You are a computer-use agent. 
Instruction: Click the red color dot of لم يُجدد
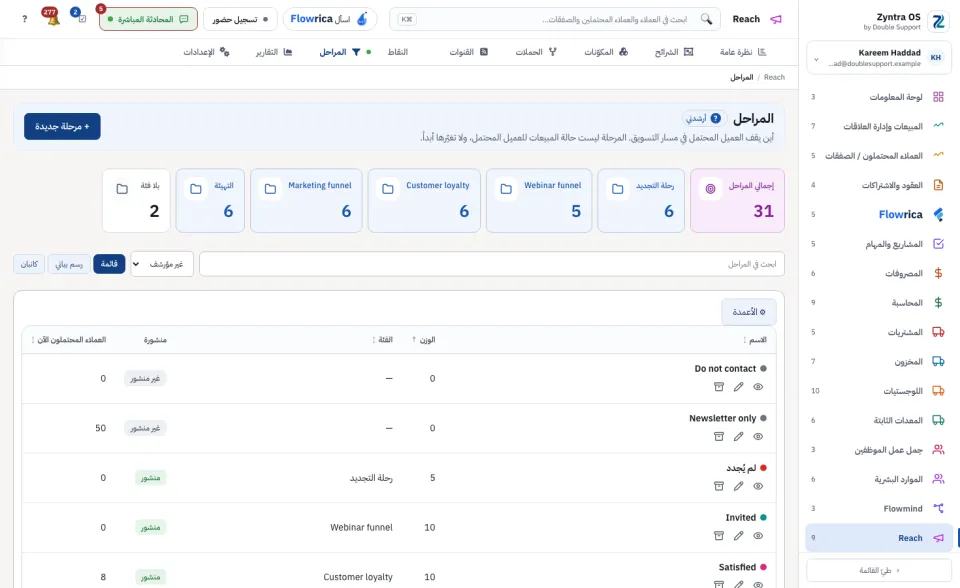pyautogui.click(x=763, y=468)
